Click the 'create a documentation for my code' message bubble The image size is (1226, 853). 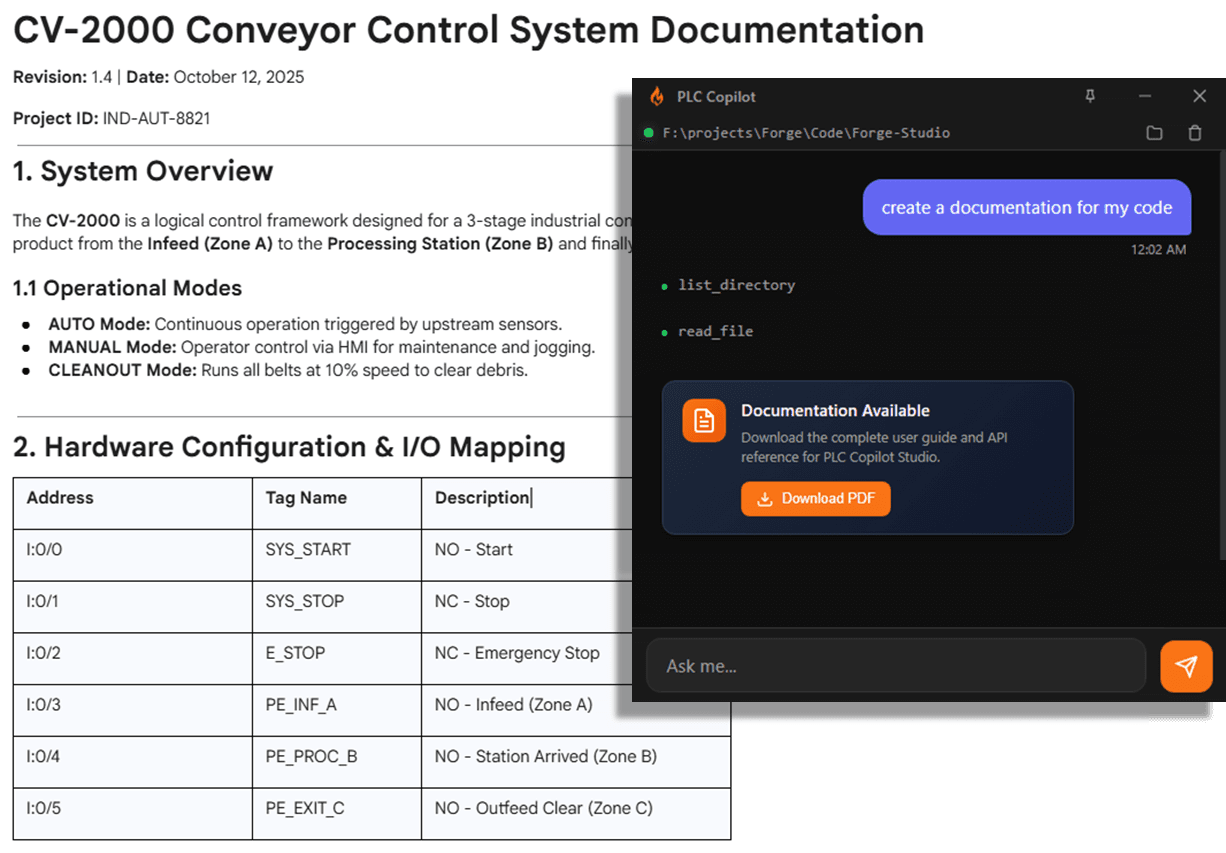coord(1027,208)
